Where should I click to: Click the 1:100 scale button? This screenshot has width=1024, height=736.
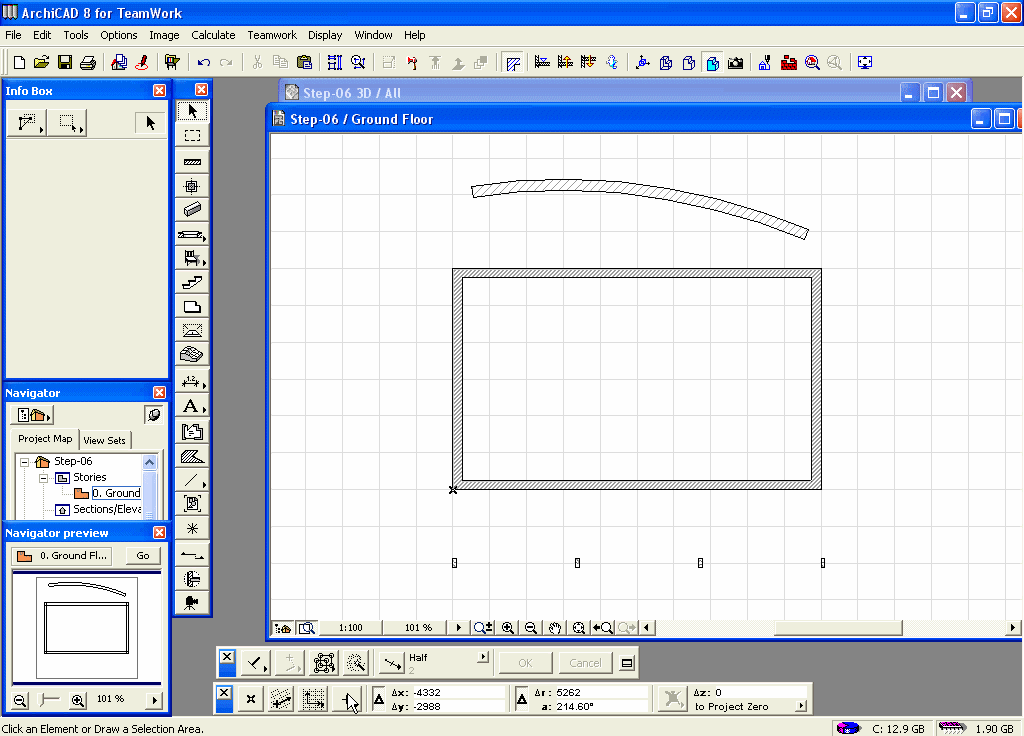(350, 628)
